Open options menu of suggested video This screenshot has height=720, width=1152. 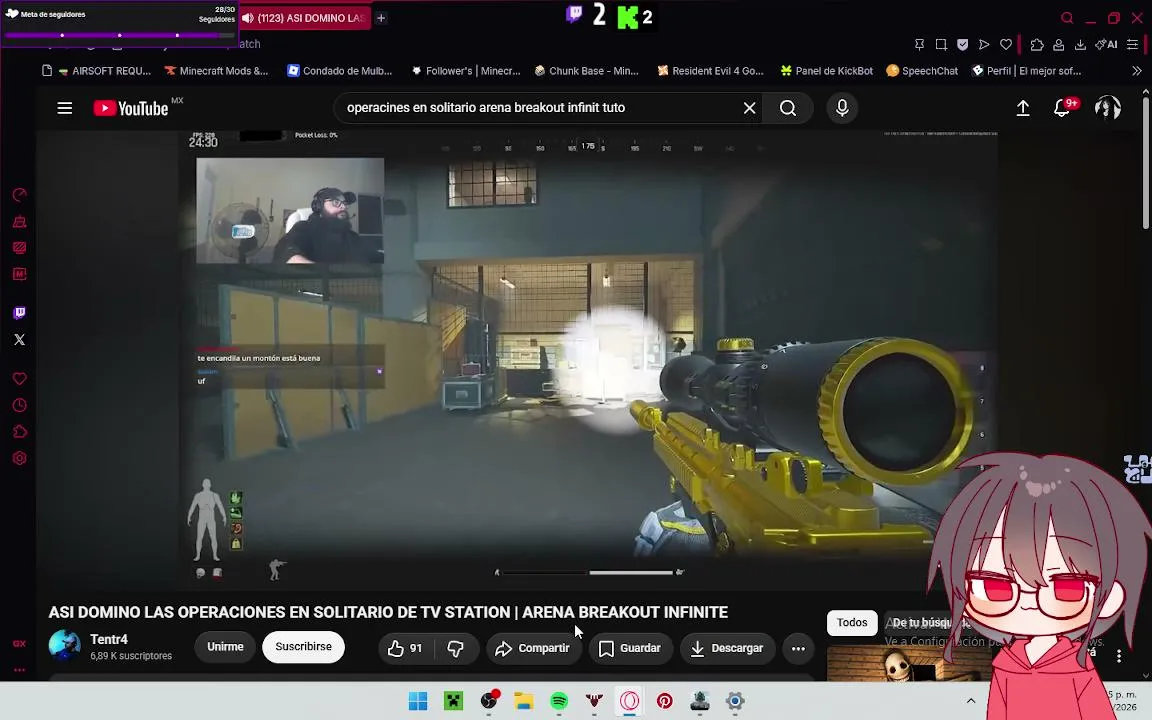[1118, 655]
